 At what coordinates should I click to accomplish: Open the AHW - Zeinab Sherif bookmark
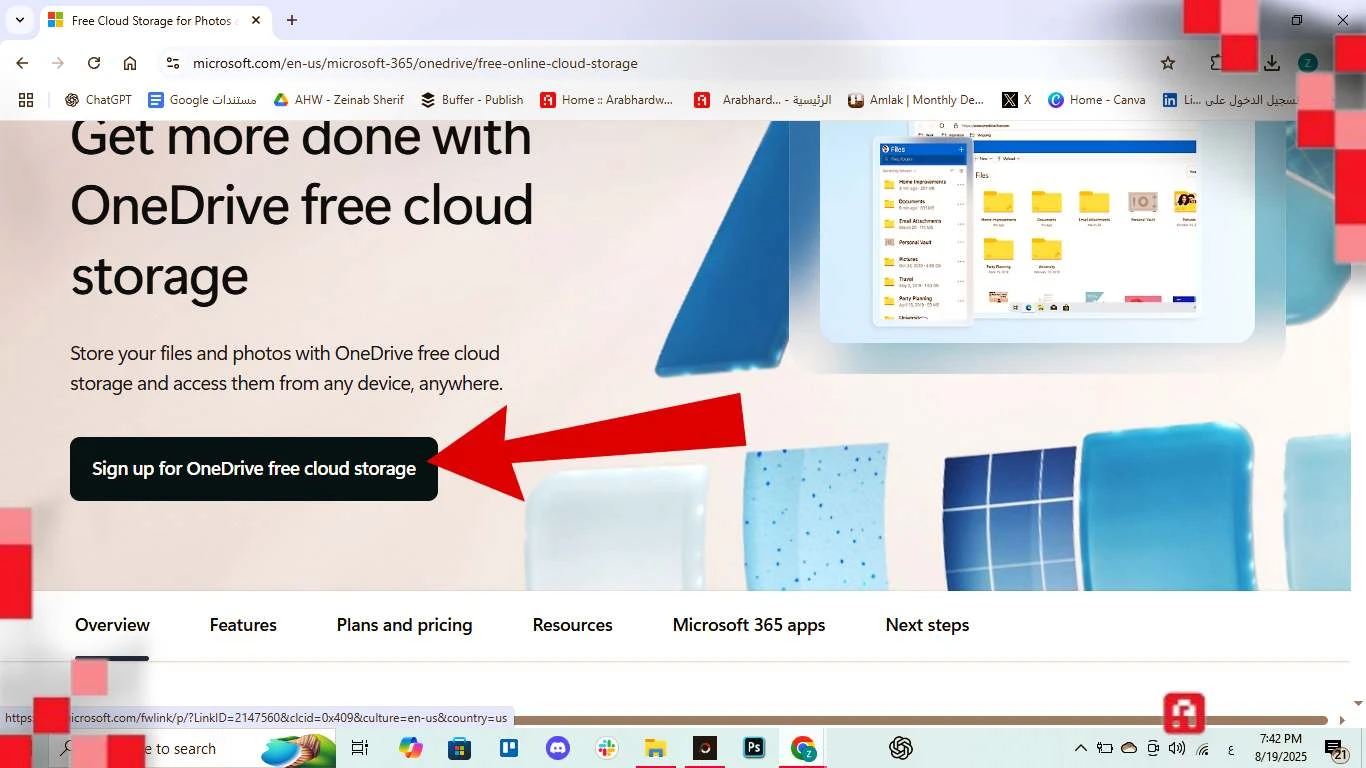click(x=338, y=100)
